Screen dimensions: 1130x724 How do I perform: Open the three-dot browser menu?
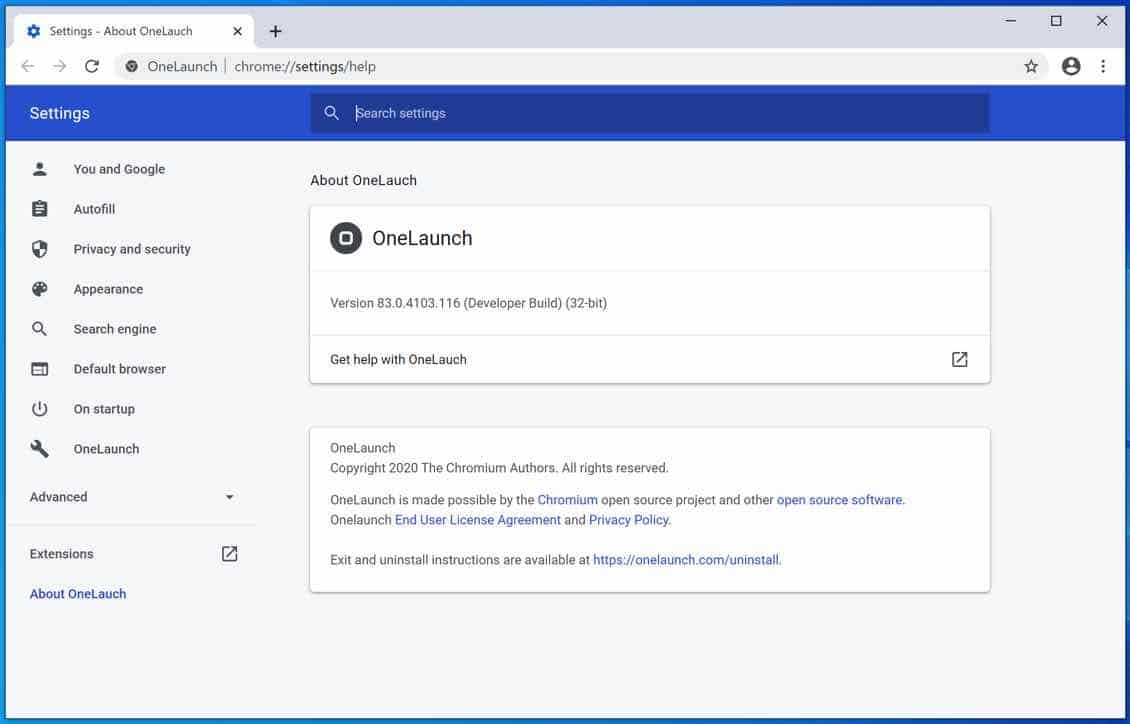[x=1103, y=66]
